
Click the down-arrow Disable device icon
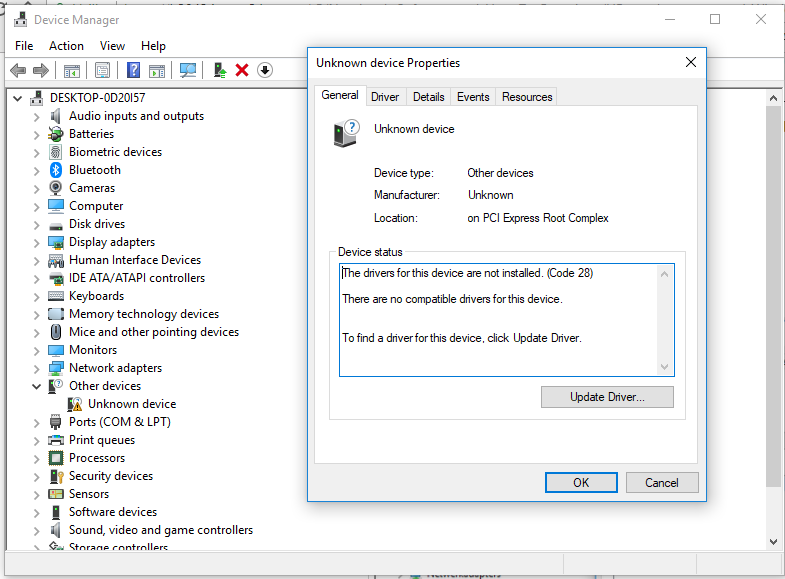265,70
